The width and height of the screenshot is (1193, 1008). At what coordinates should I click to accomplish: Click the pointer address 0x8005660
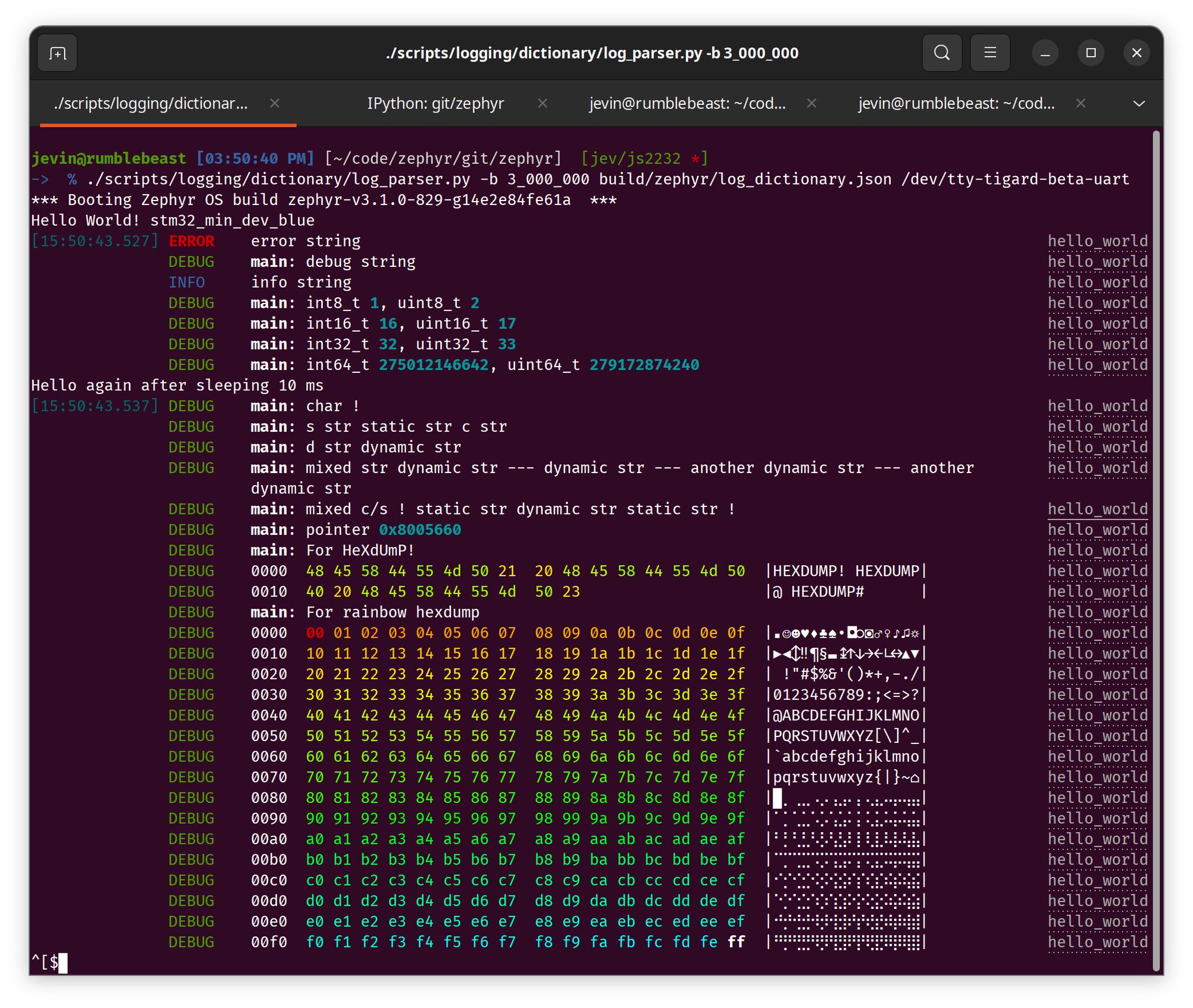pos(419,530)
